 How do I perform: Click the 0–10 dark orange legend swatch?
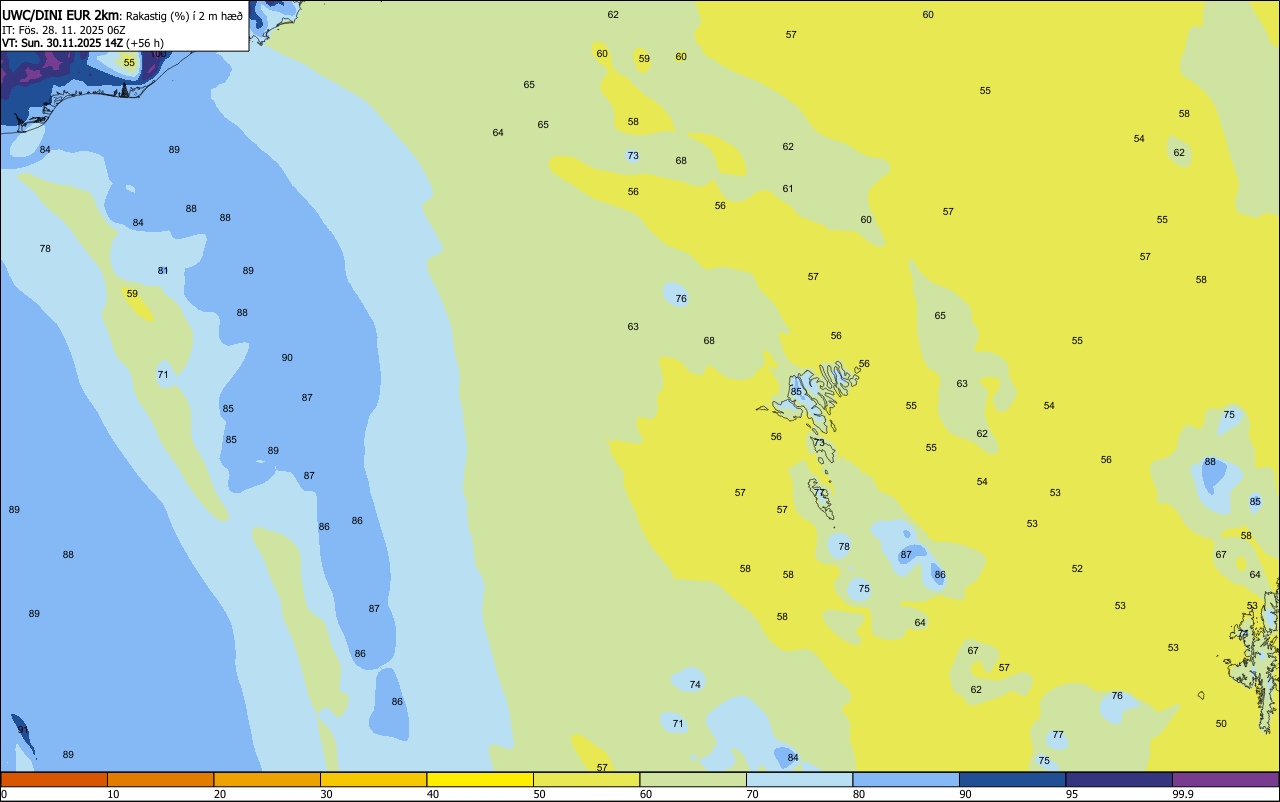click(x=54, y=779)
